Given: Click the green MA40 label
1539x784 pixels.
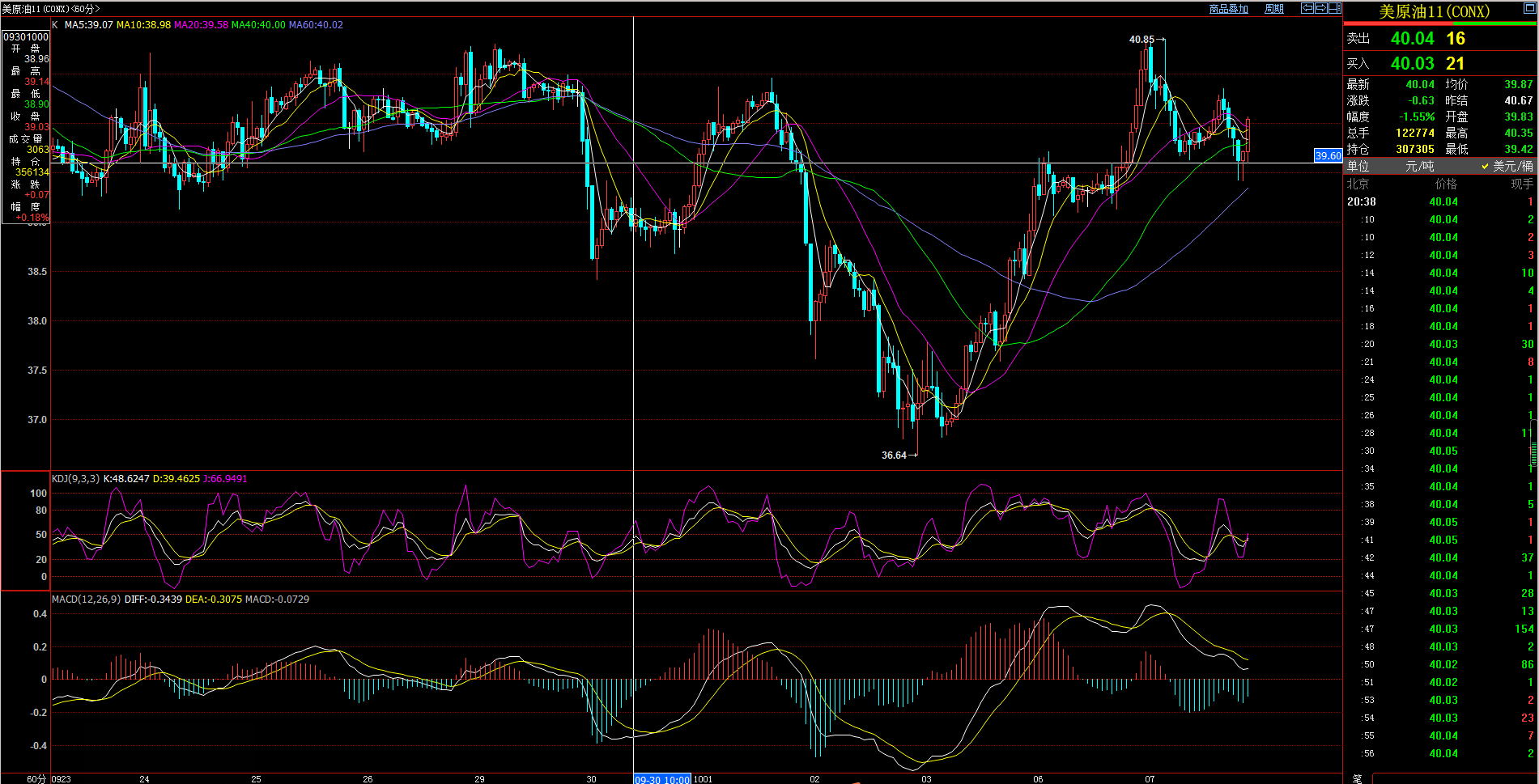Looking at the screenshot, I should click(258, 25).
